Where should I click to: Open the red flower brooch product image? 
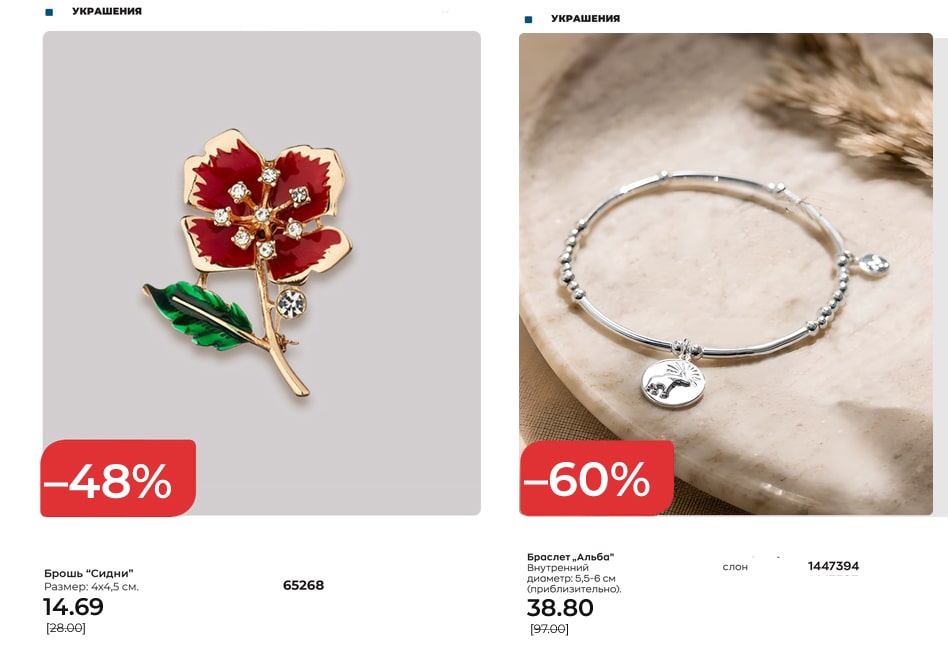click(261, 273)
